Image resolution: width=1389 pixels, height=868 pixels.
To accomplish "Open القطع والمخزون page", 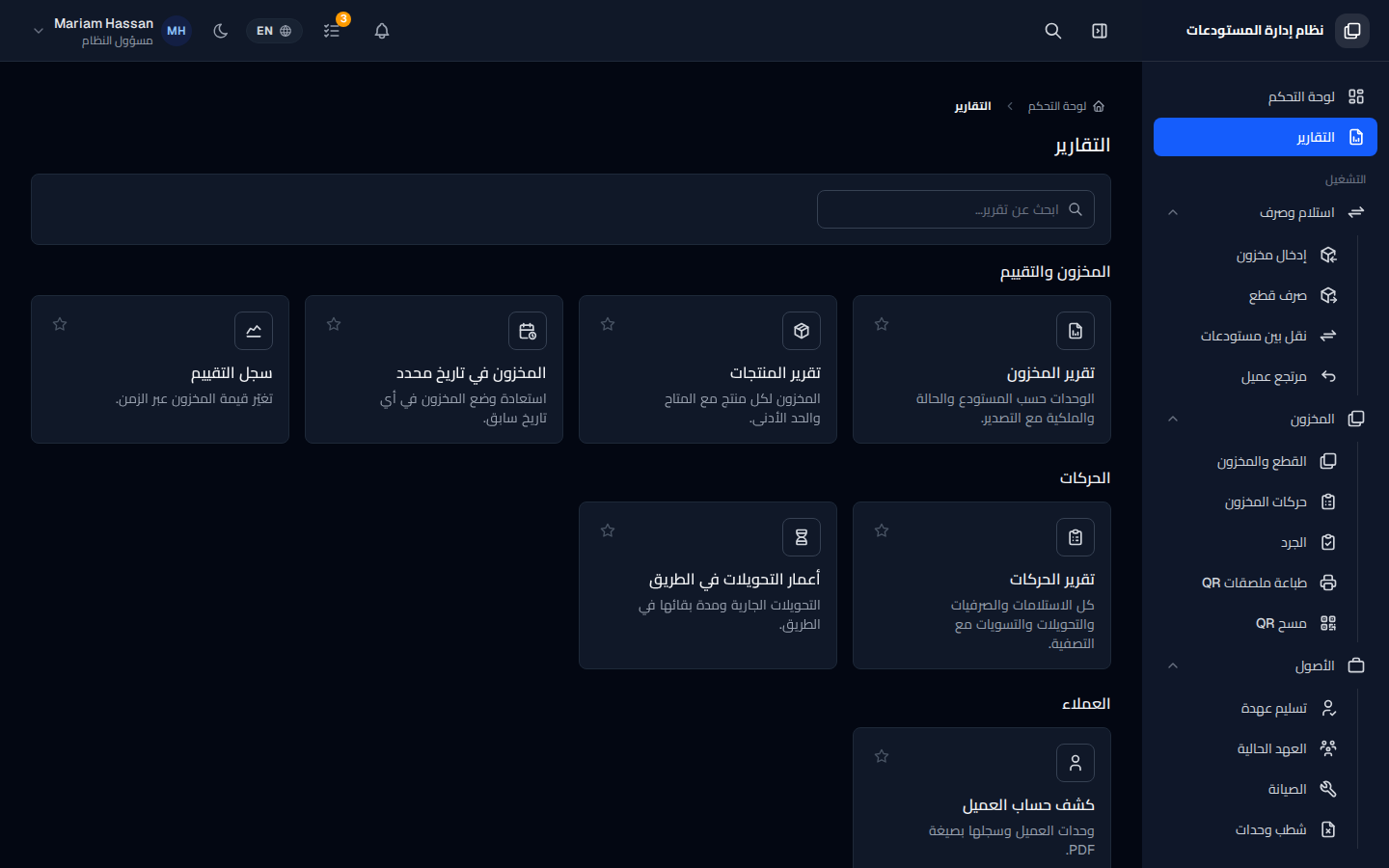I will 1252,461.
